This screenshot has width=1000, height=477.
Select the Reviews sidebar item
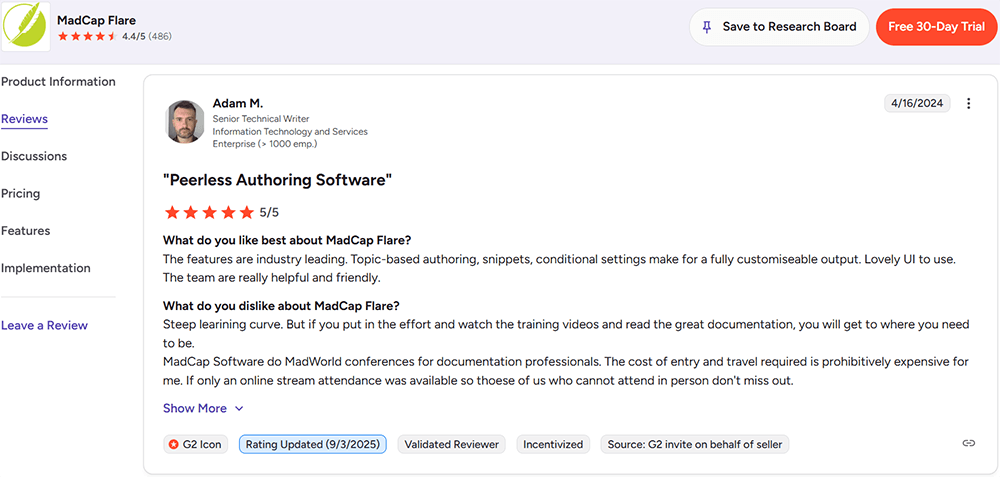point(24,119)
